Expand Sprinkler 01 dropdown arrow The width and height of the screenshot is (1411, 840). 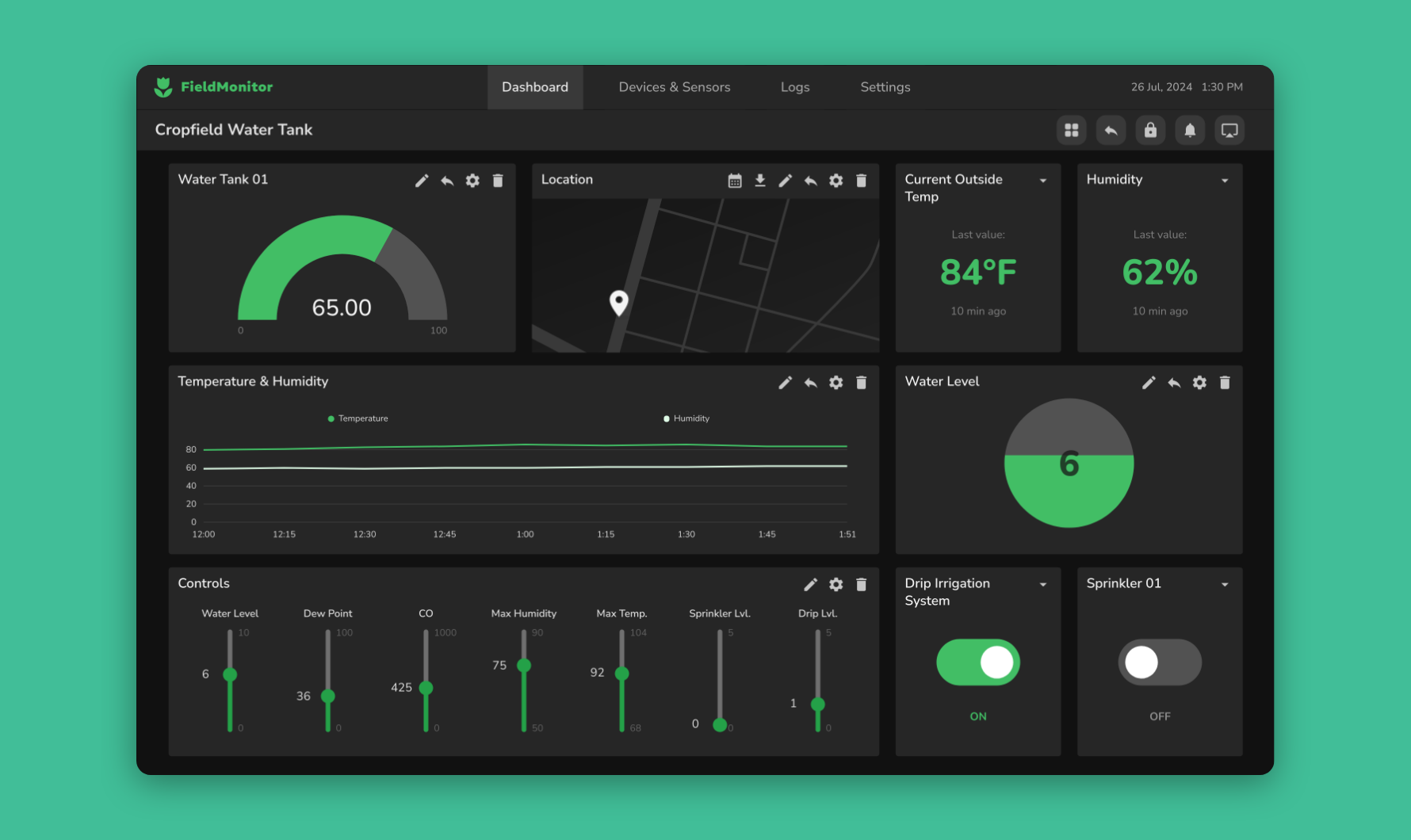1225,585
